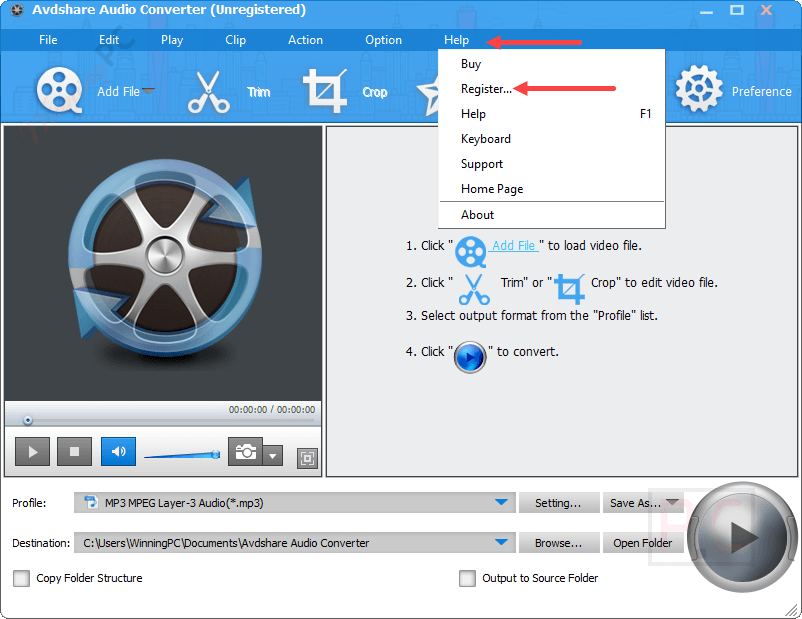The width and height of the screenshot is (802, 619).
Task: Maximize the Avdshare Audio Converter window
Action: tap(737, 10)
